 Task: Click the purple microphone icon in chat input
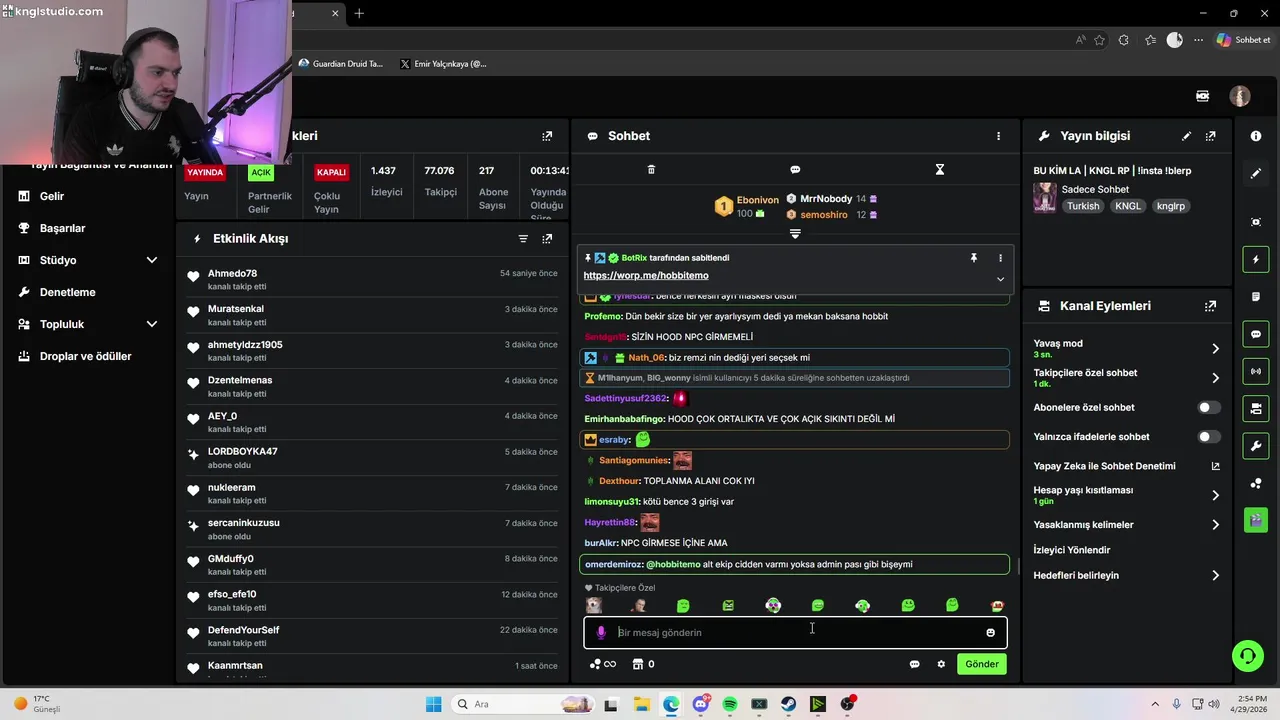point(601,633)
